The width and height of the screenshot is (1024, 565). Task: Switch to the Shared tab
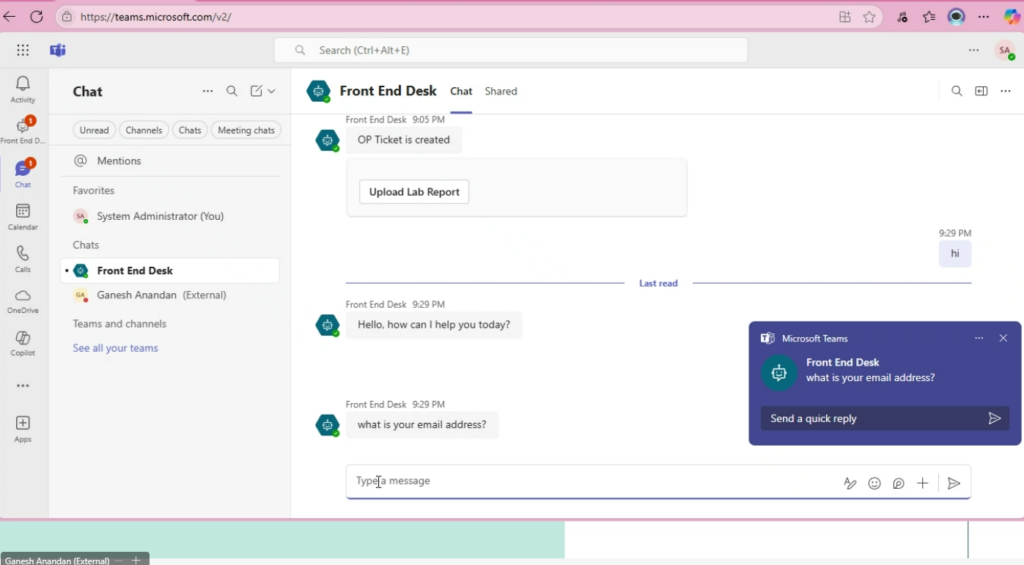point(501,91)
